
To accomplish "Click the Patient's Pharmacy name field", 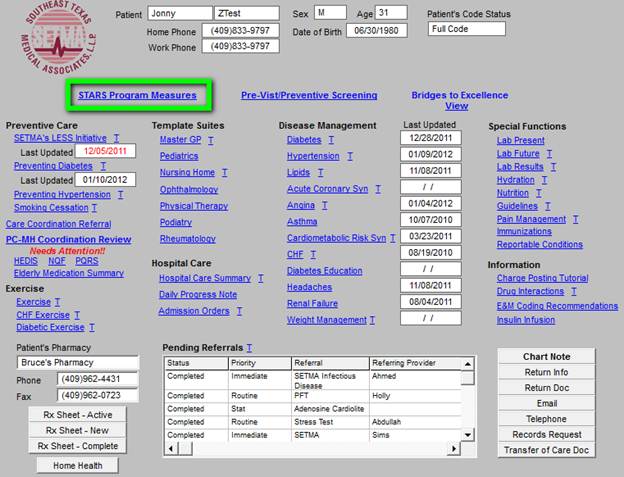I will 78,363.
